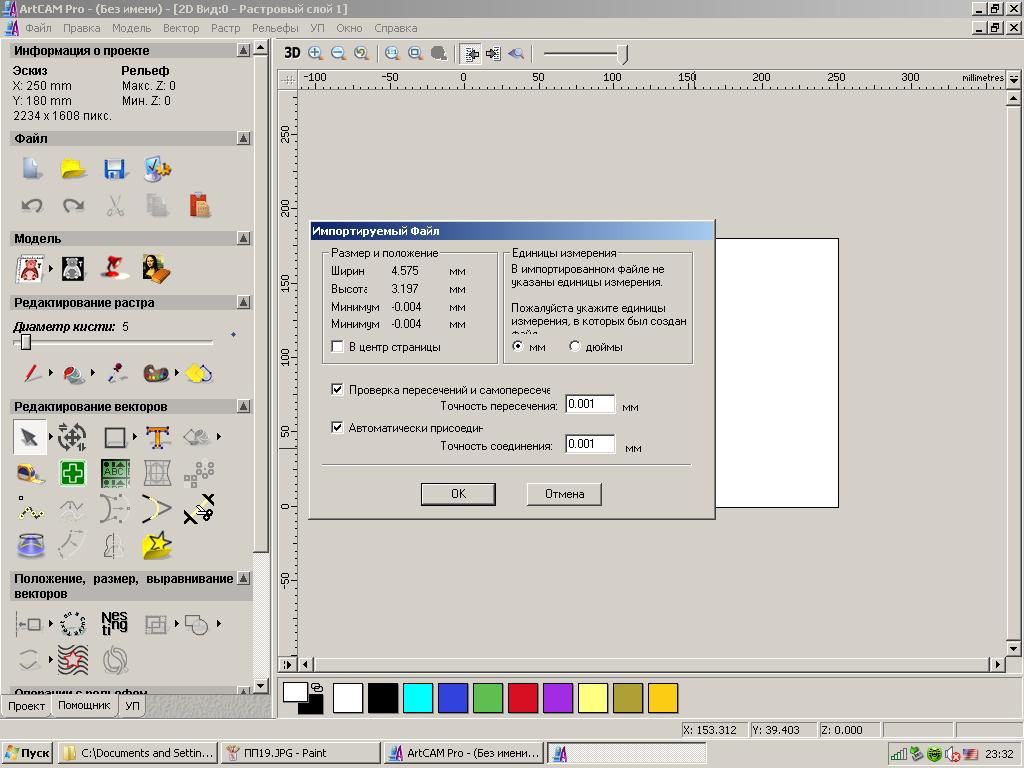Collapse 'Редактирование векторов' section
This screenshot has height=768, width=1024.
click(x=244, y=406)
